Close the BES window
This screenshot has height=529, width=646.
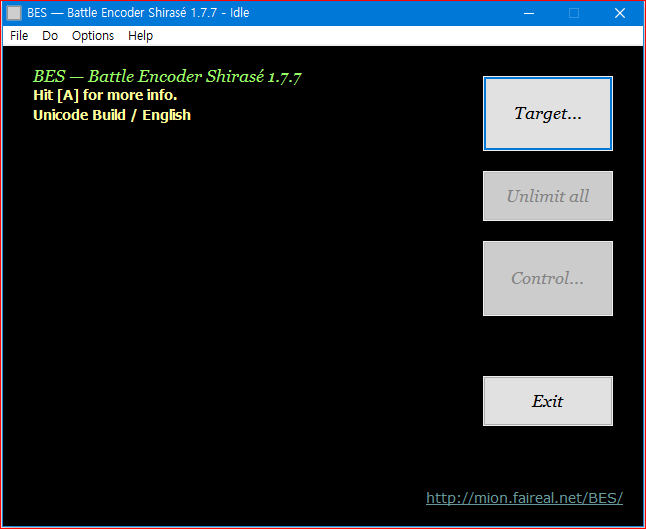click(620, 13)
